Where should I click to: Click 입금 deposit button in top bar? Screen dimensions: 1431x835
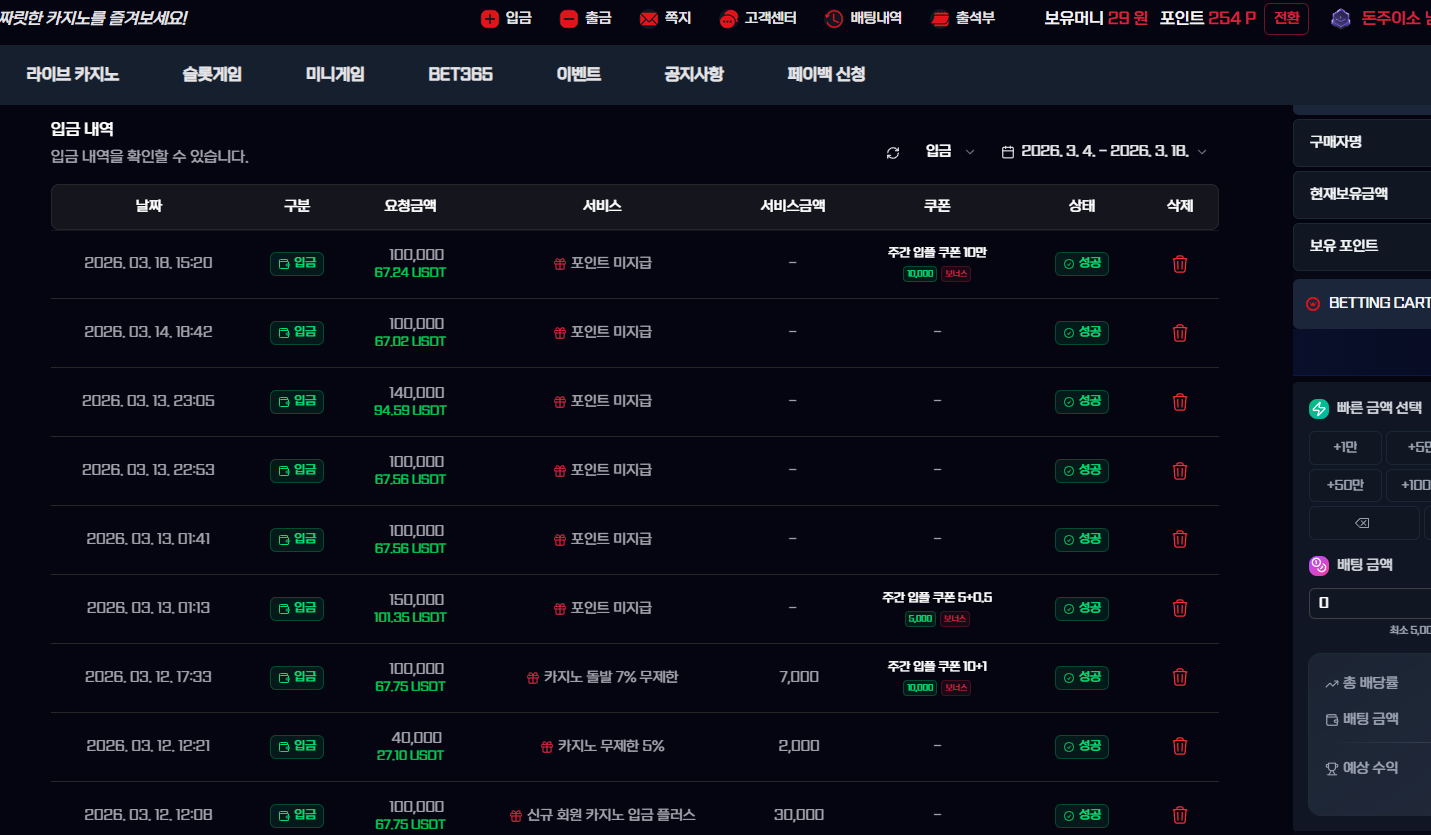pyautogui.click(x=506, y=18)
